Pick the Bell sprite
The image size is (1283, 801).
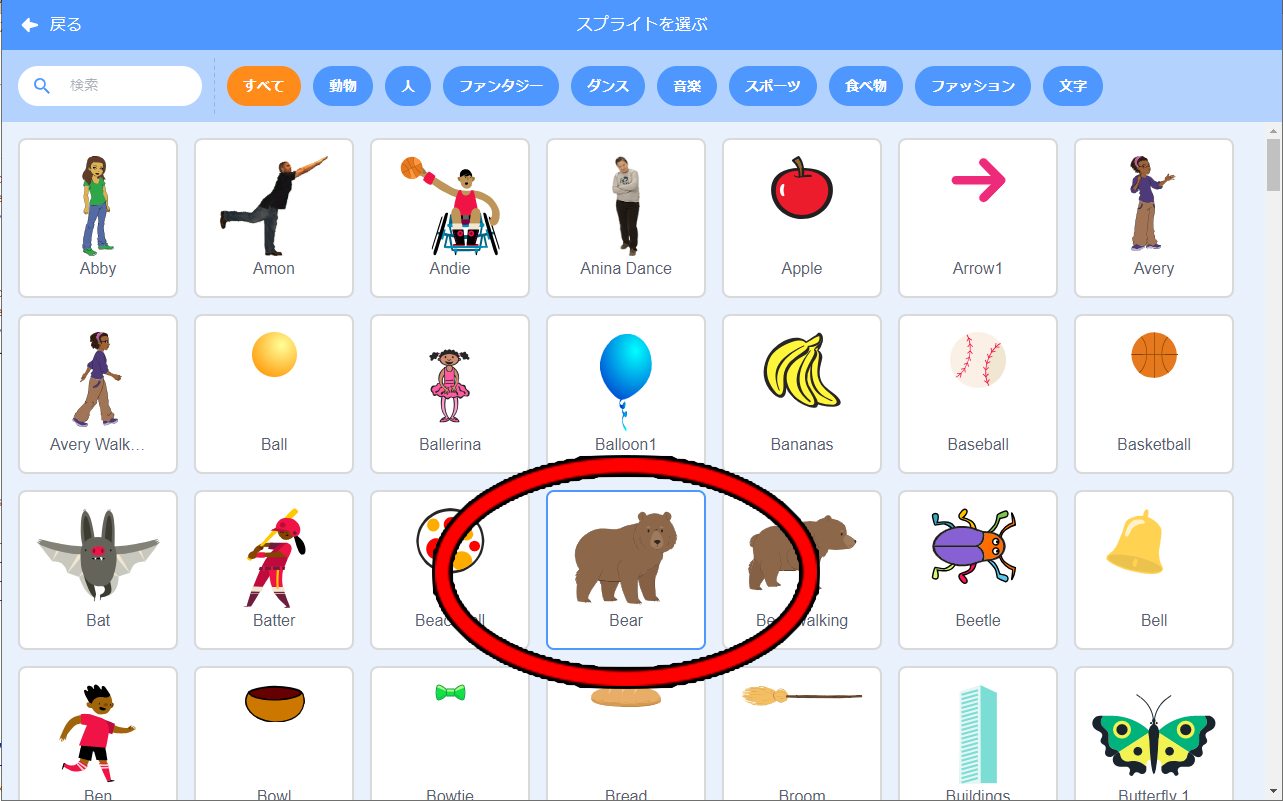1154,570
